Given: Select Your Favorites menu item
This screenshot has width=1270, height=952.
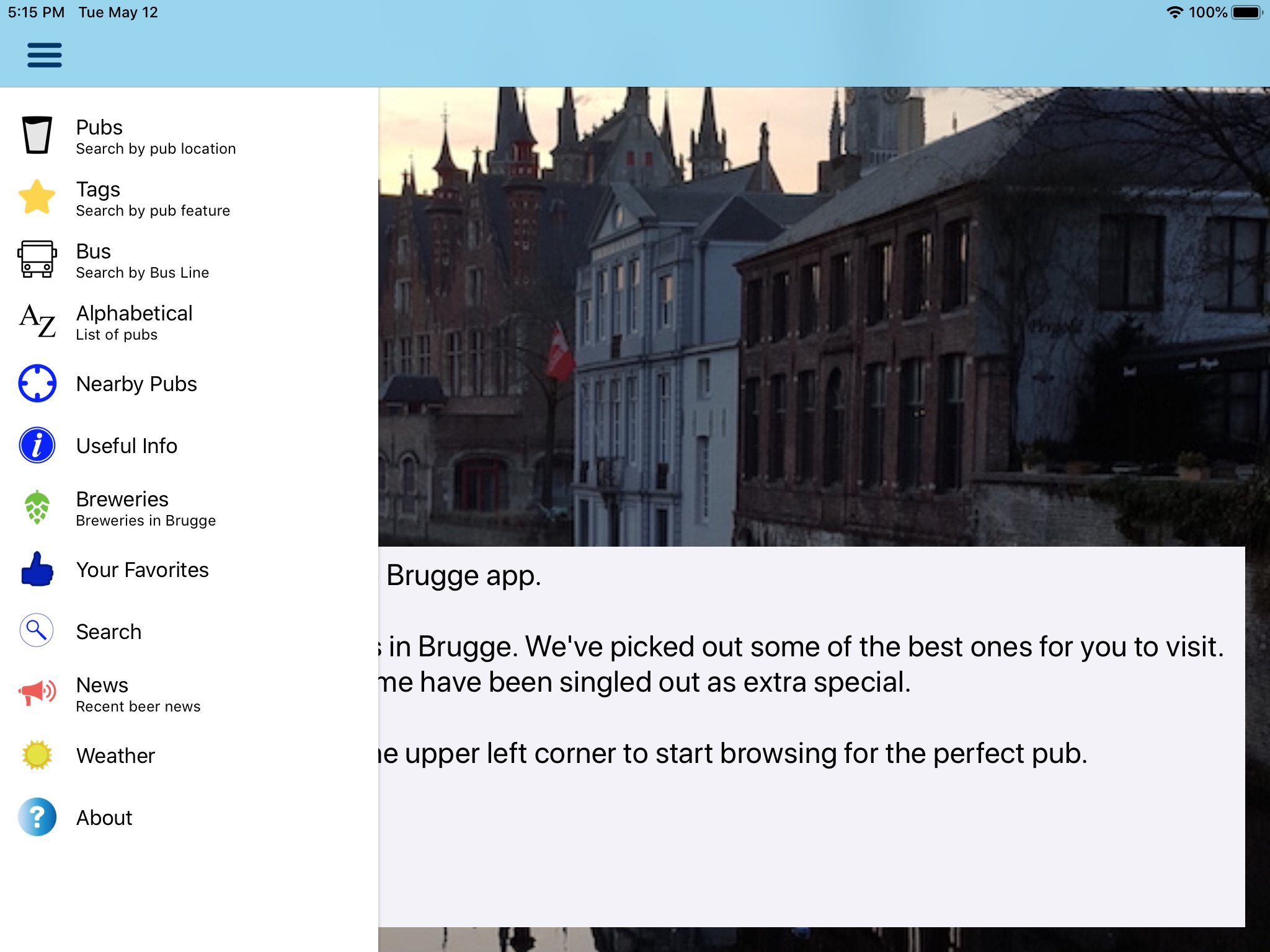Looking at the screenshot, I should tap(142, 570).
